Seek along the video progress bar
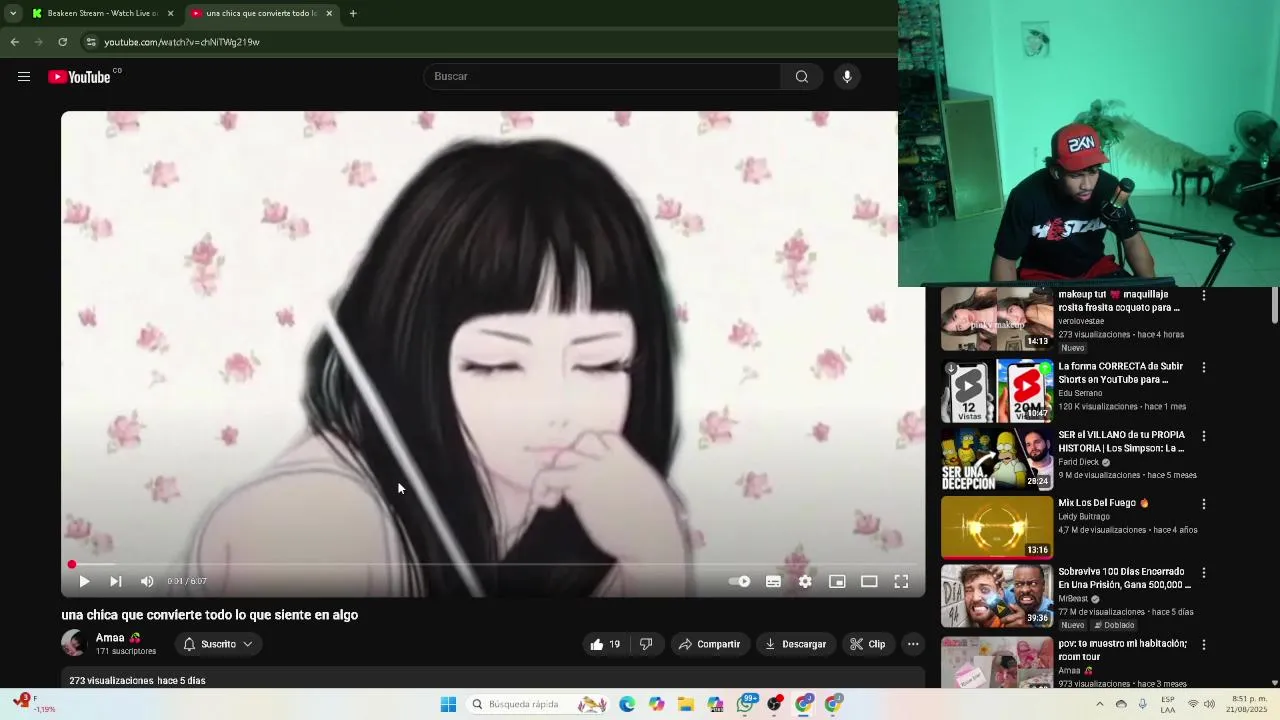This screenshot has width=1280, height=720. 492,565
